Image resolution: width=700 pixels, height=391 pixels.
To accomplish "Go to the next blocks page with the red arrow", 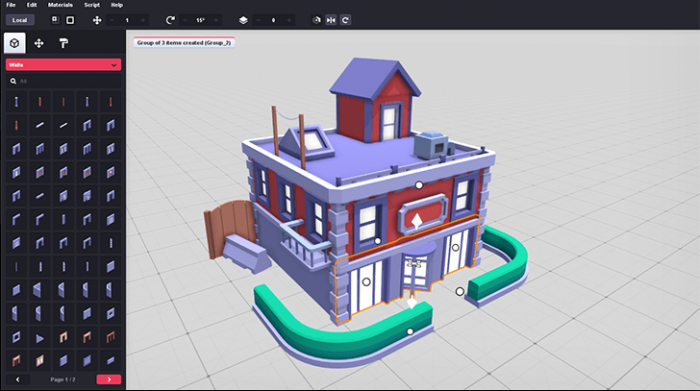I will [109, 379].
